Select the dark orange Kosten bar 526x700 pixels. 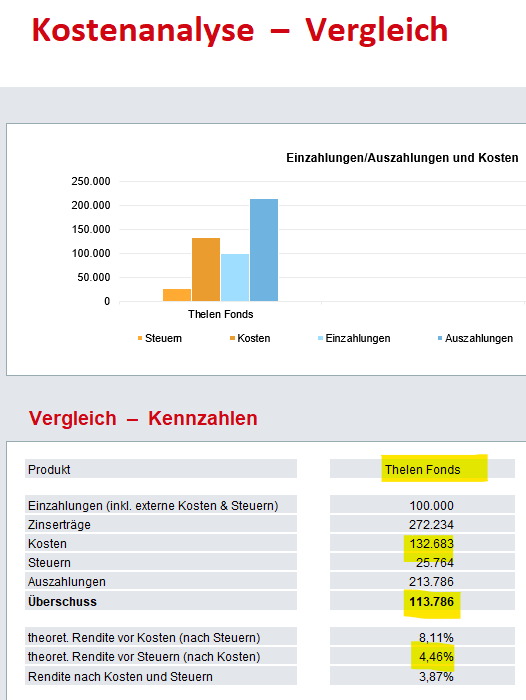coord(206,270)
